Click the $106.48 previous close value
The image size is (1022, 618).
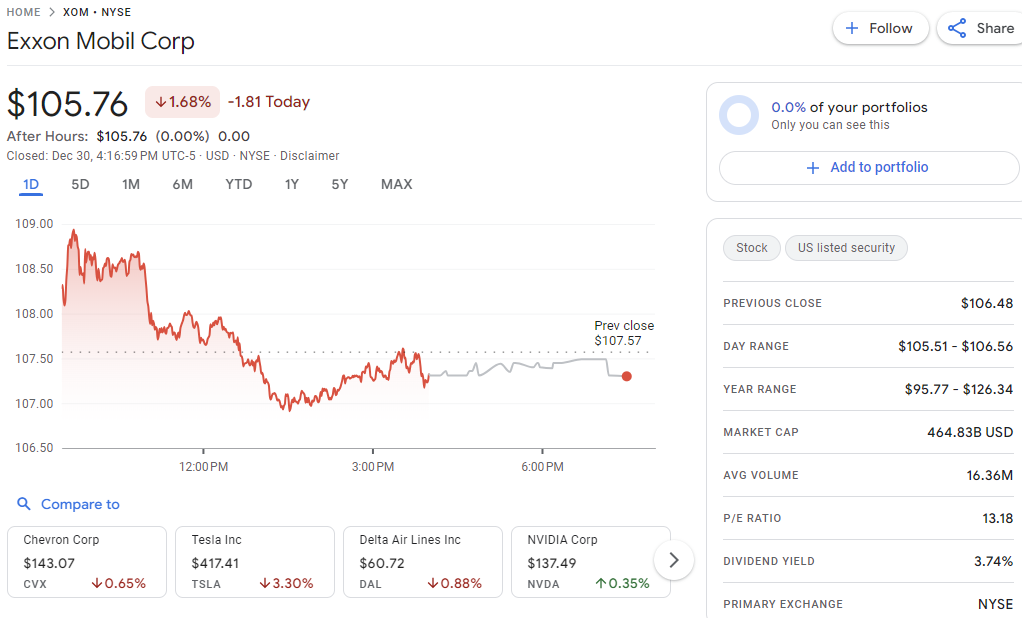(987, 303)
